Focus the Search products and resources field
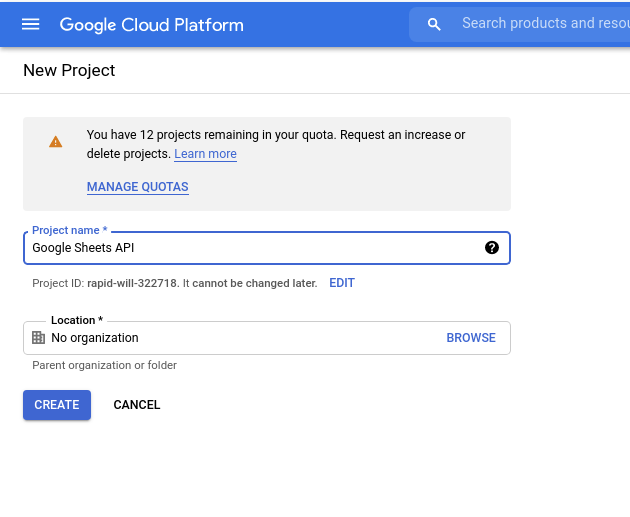Viewport: 630px width, 517px height. [520, 24]
